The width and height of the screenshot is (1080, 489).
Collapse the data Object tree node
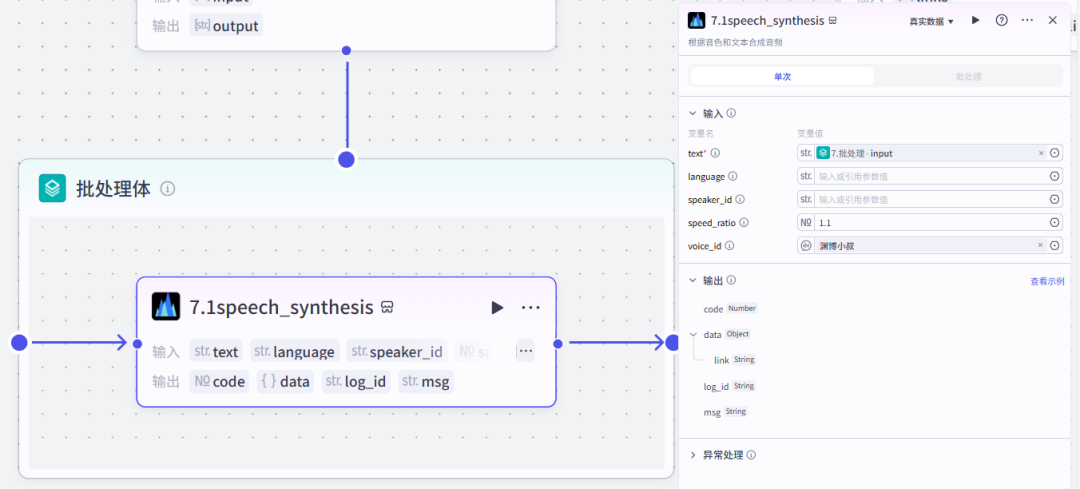tap(694, 335)
